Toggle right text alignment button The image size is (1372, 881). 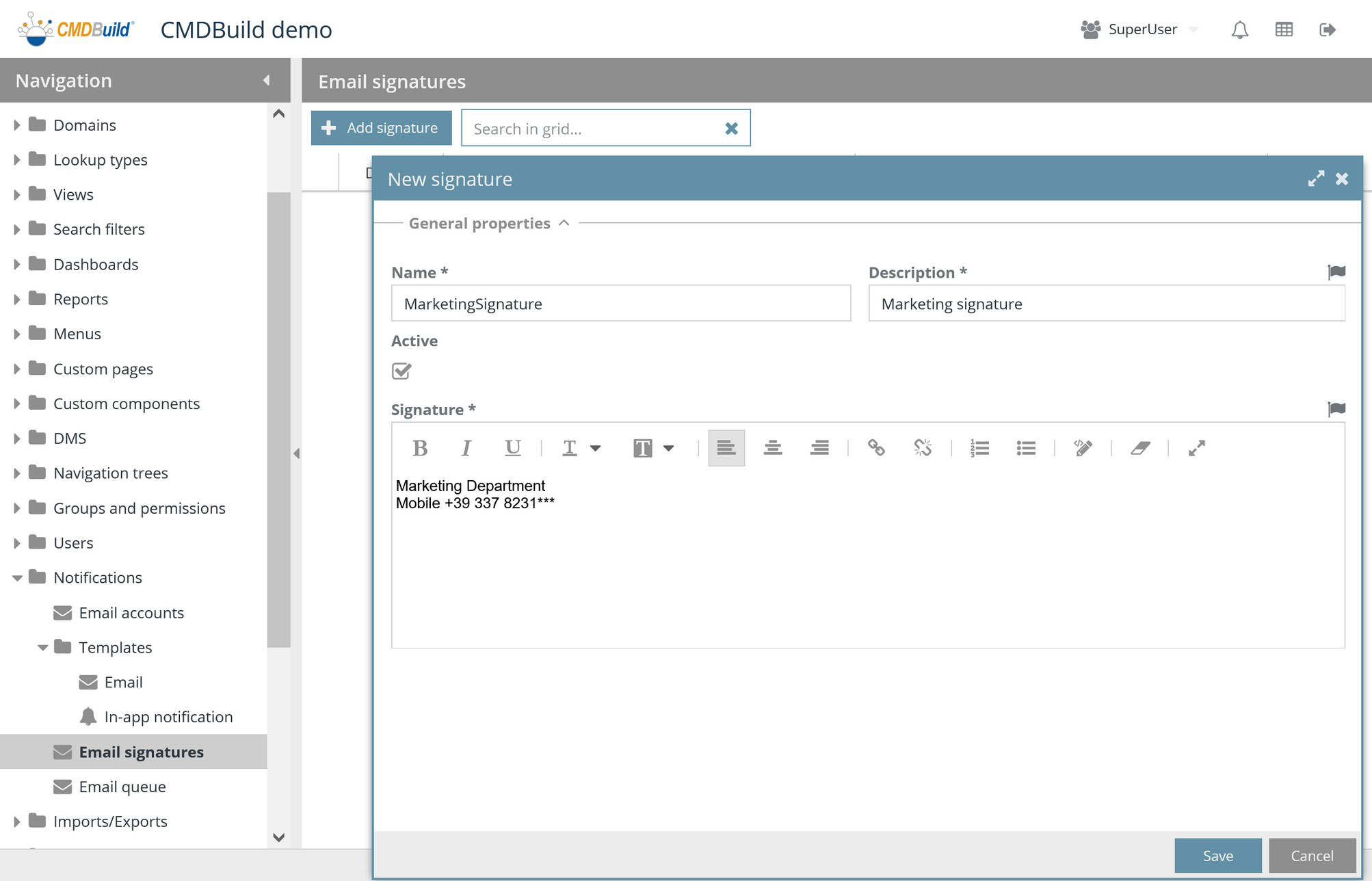coord(819,448)
